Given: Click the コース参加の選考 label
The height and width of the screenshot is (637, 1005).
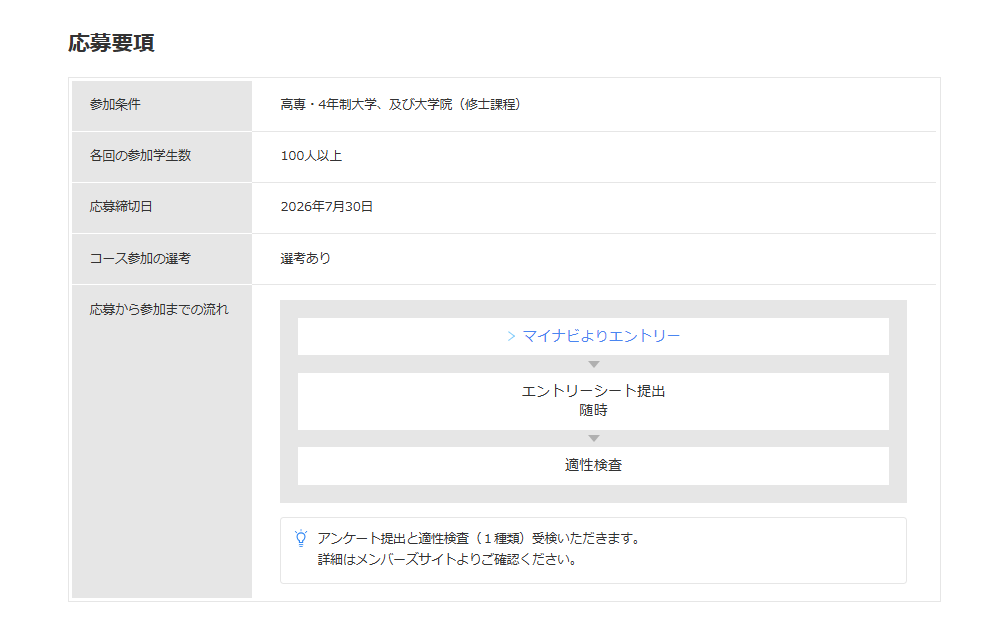Looking at the screenshot, I should tap(140, 258).
